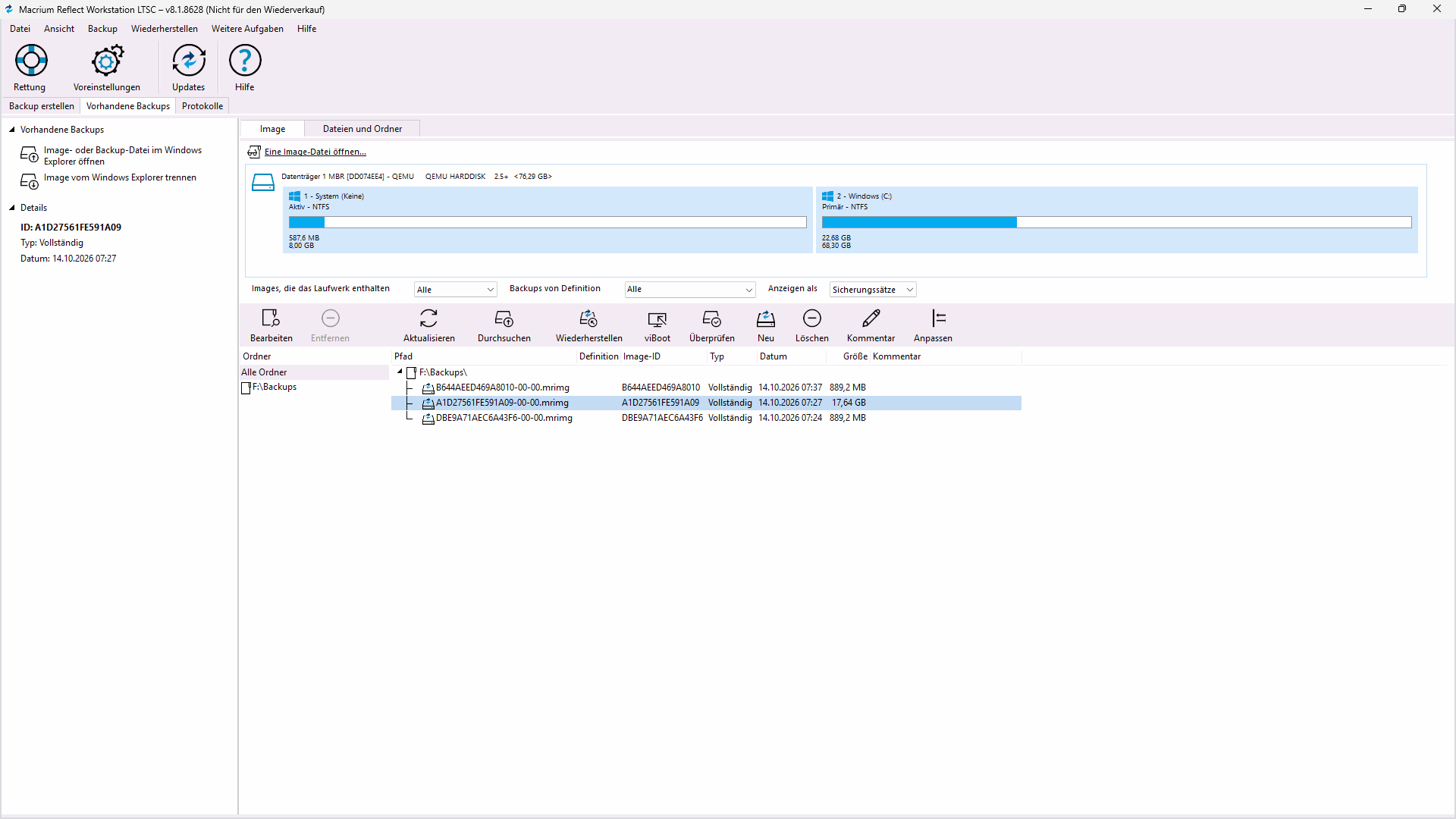Click the Entfernen folder icon
The height and width of the screenshot is (819, 1456).
pyautogui.click(x=331, y=318)
